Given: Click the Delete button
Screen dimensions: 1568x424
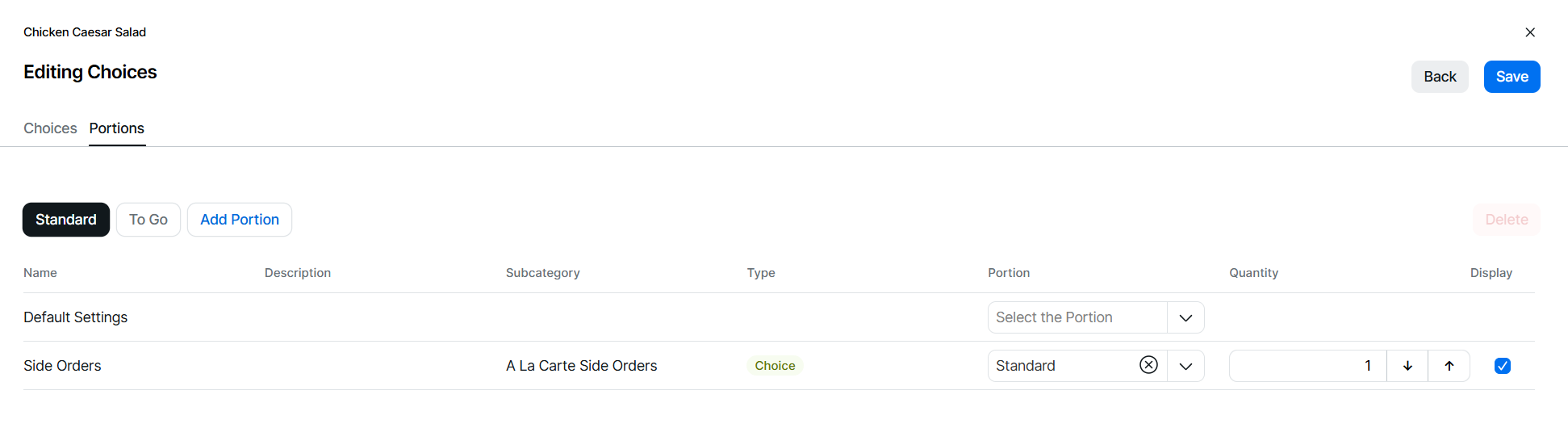Looking at the screenshot, I should 1506,220.
